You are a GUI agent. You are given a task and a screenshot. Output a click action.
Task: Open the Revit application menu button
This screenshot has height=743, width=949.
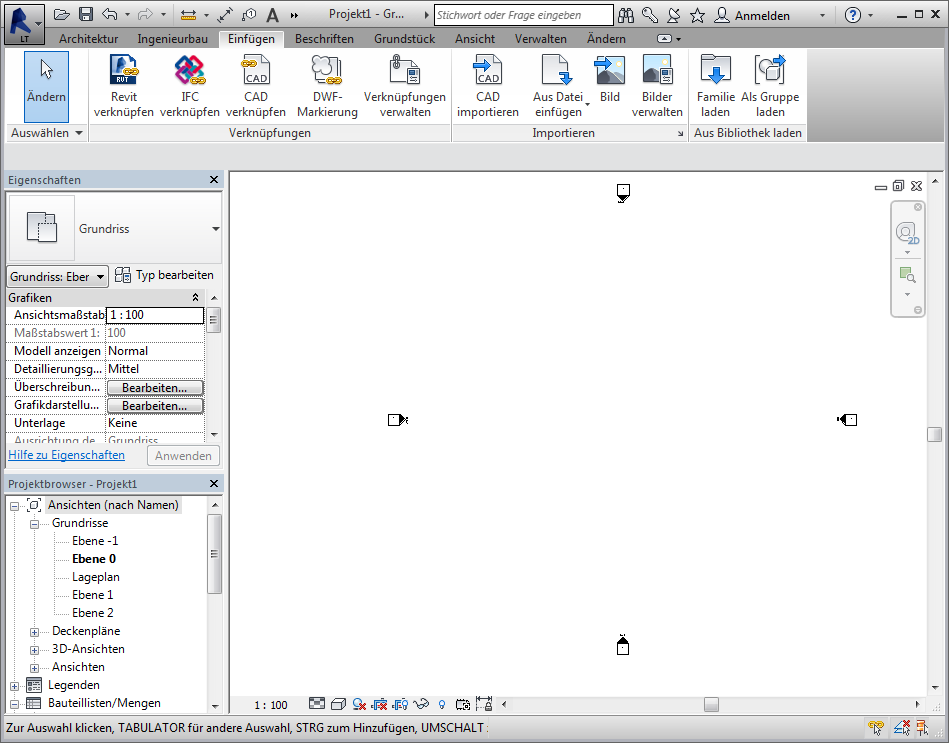[24, 24]
